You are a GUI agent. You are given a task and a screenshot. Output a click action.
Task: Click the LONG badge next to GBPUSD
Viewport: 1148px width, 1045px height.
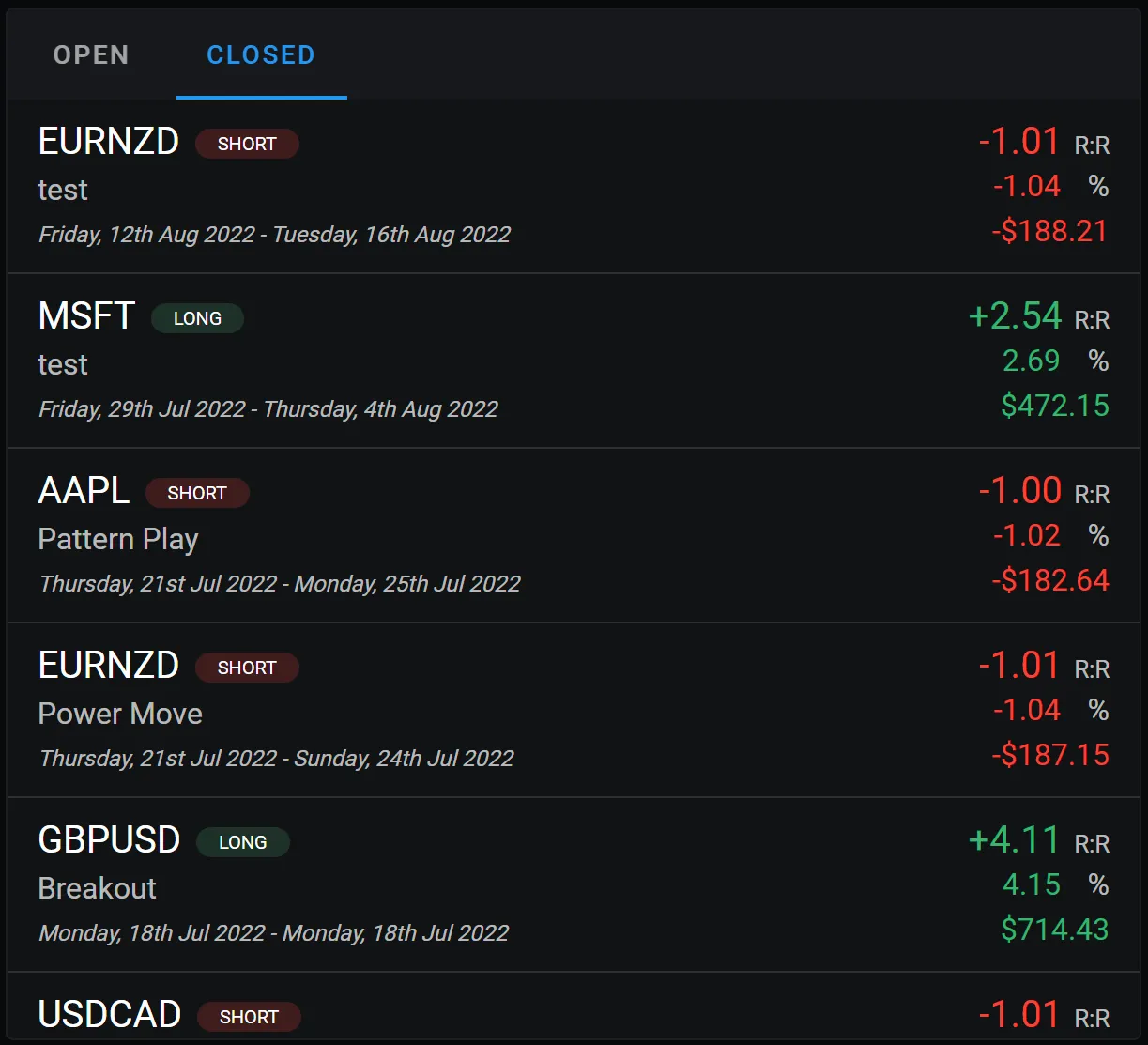coord(242,842)
